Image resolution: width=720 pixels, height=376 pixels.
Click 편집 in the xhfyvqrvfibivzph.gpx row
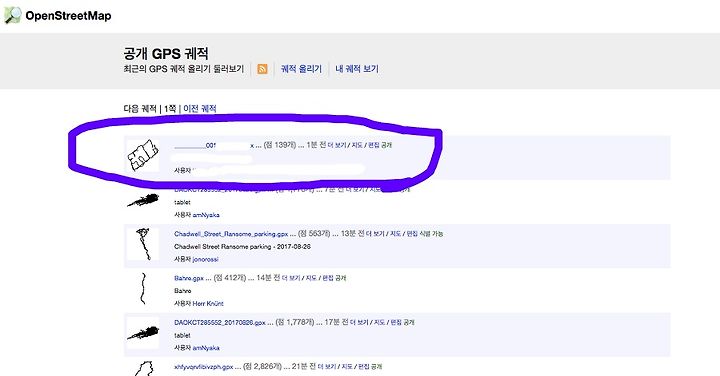(x=363, y=367)
